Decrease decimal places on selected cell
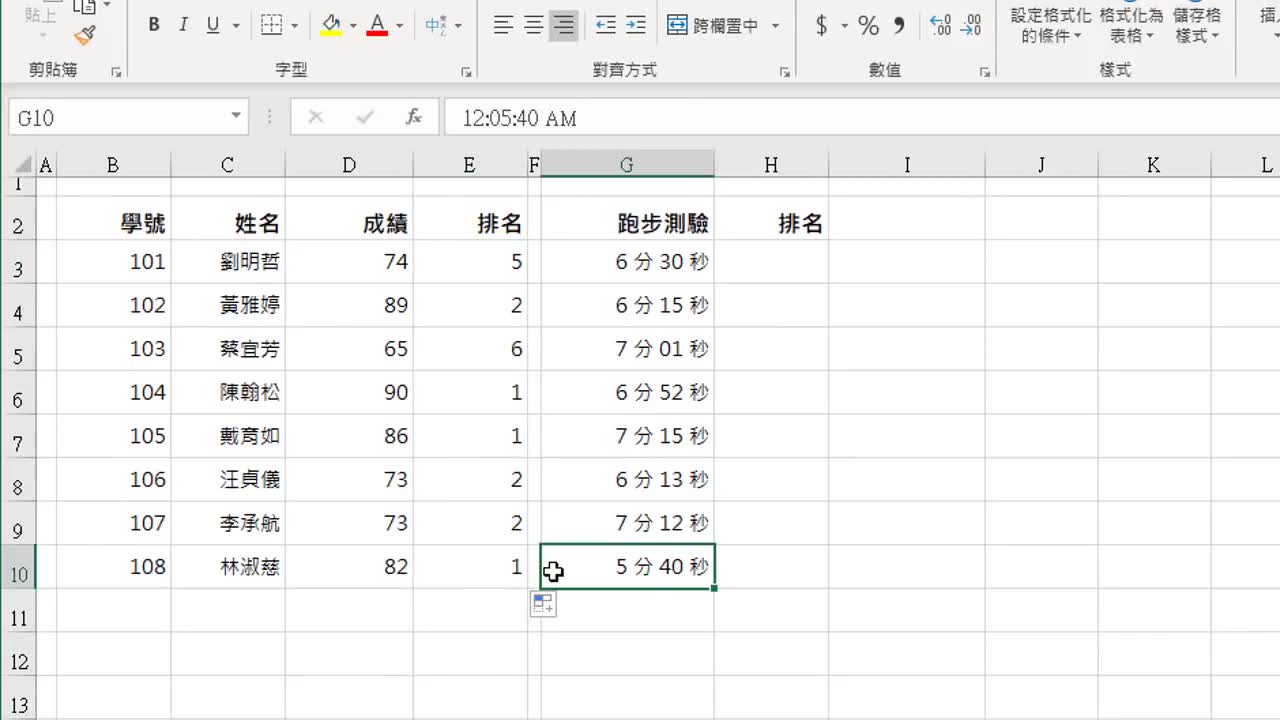The image size is (1280, 720). (971, 27)
